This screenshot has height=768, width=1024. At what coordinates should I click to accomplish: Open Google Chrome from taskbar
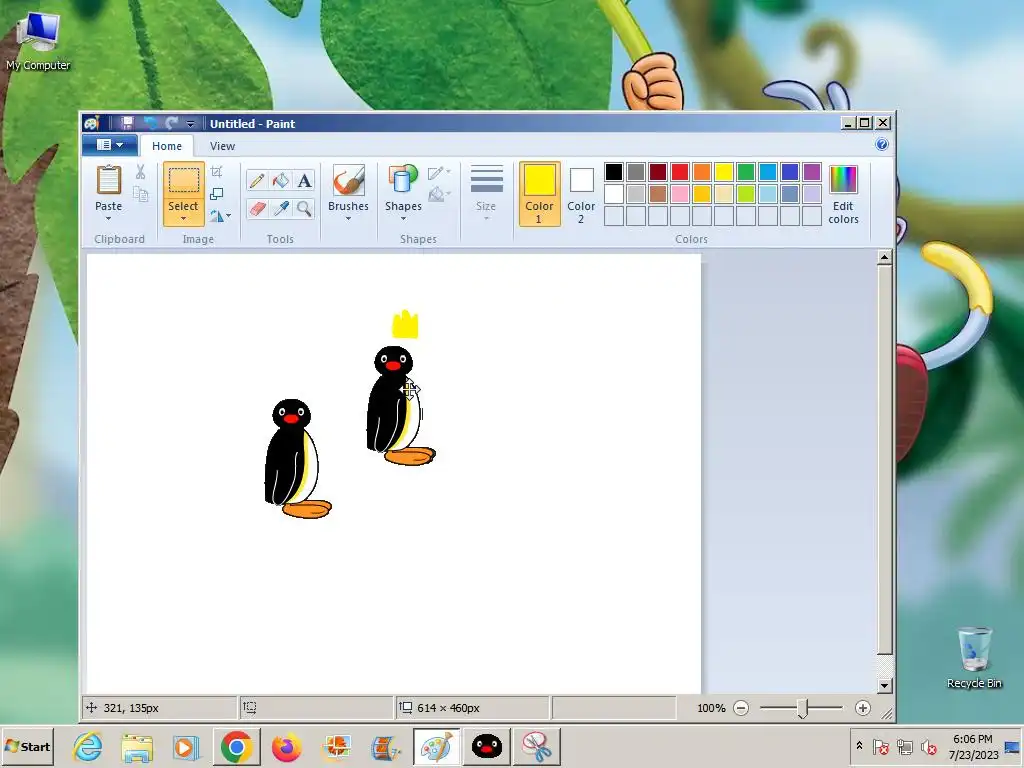236,746
